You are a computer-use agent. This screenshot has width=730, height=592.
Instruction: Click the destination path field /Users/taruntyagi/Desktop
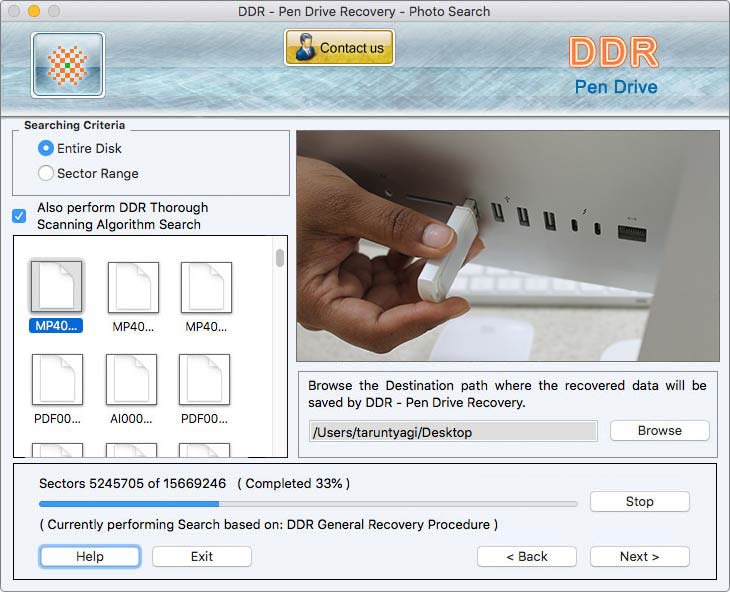click(453, 432)
